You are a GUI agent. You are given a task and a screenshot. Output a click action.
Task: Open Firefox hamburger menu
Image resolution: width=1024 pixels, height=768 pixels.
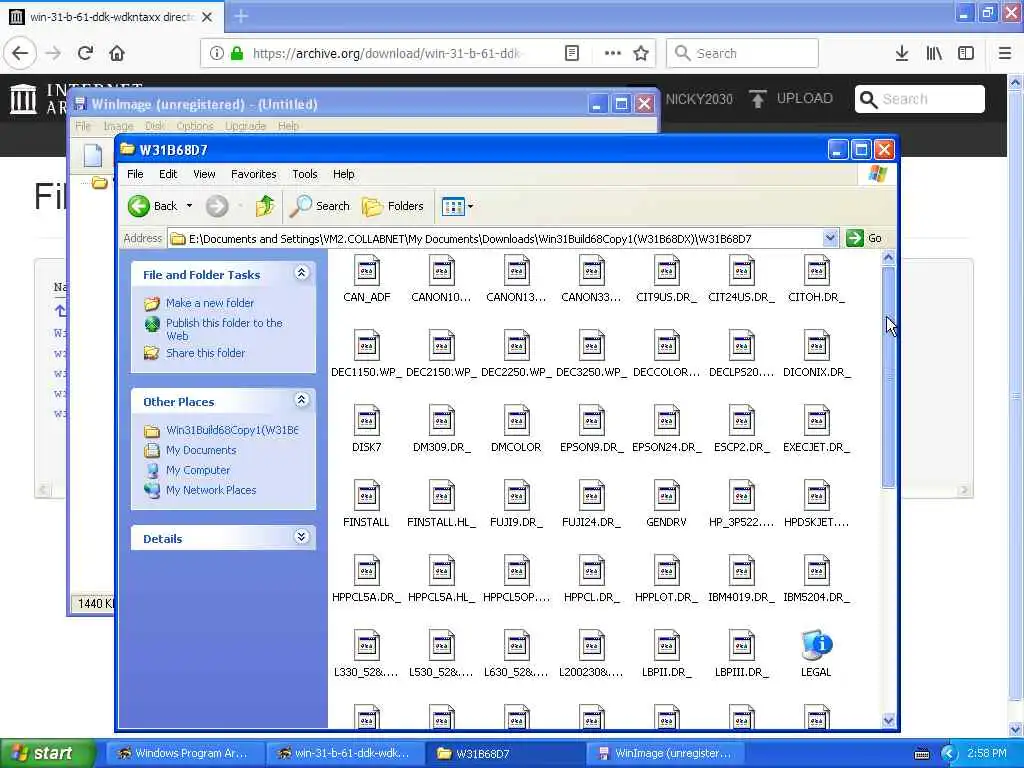1005,54
